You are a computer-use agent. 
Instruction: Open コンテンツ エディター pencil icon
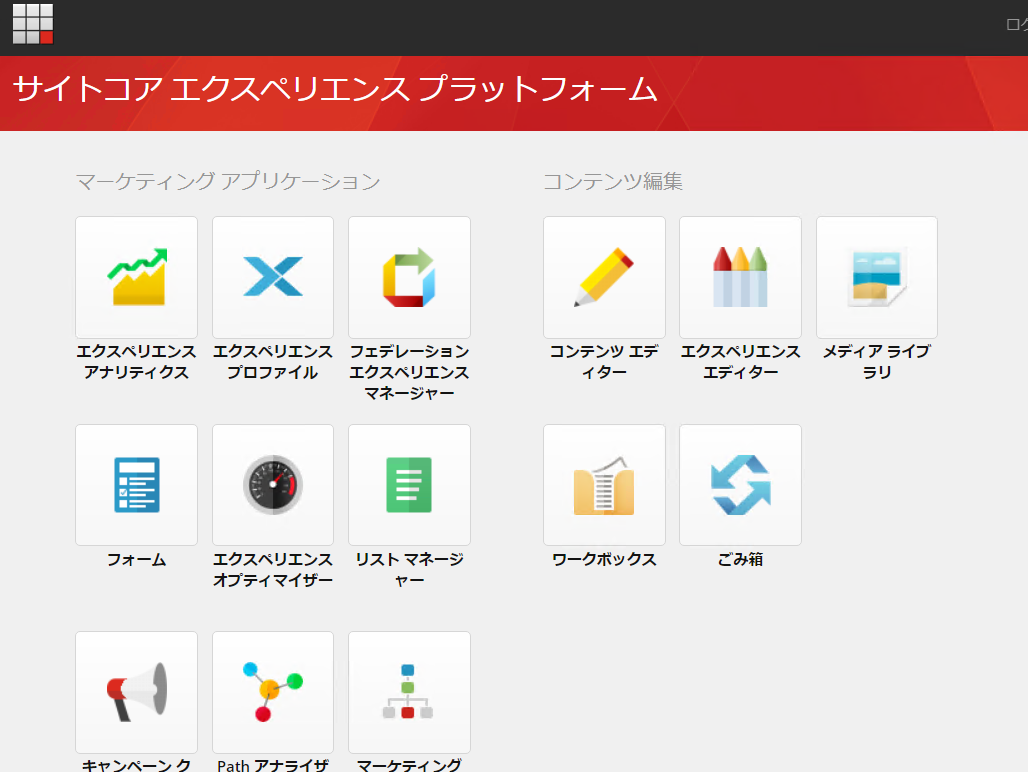point(604,277)
